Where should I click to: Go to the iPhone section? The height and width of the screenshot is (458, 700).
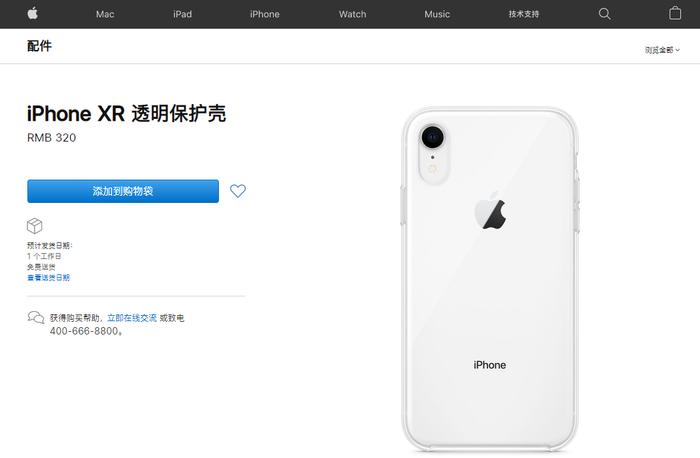(x=265, y=14)
